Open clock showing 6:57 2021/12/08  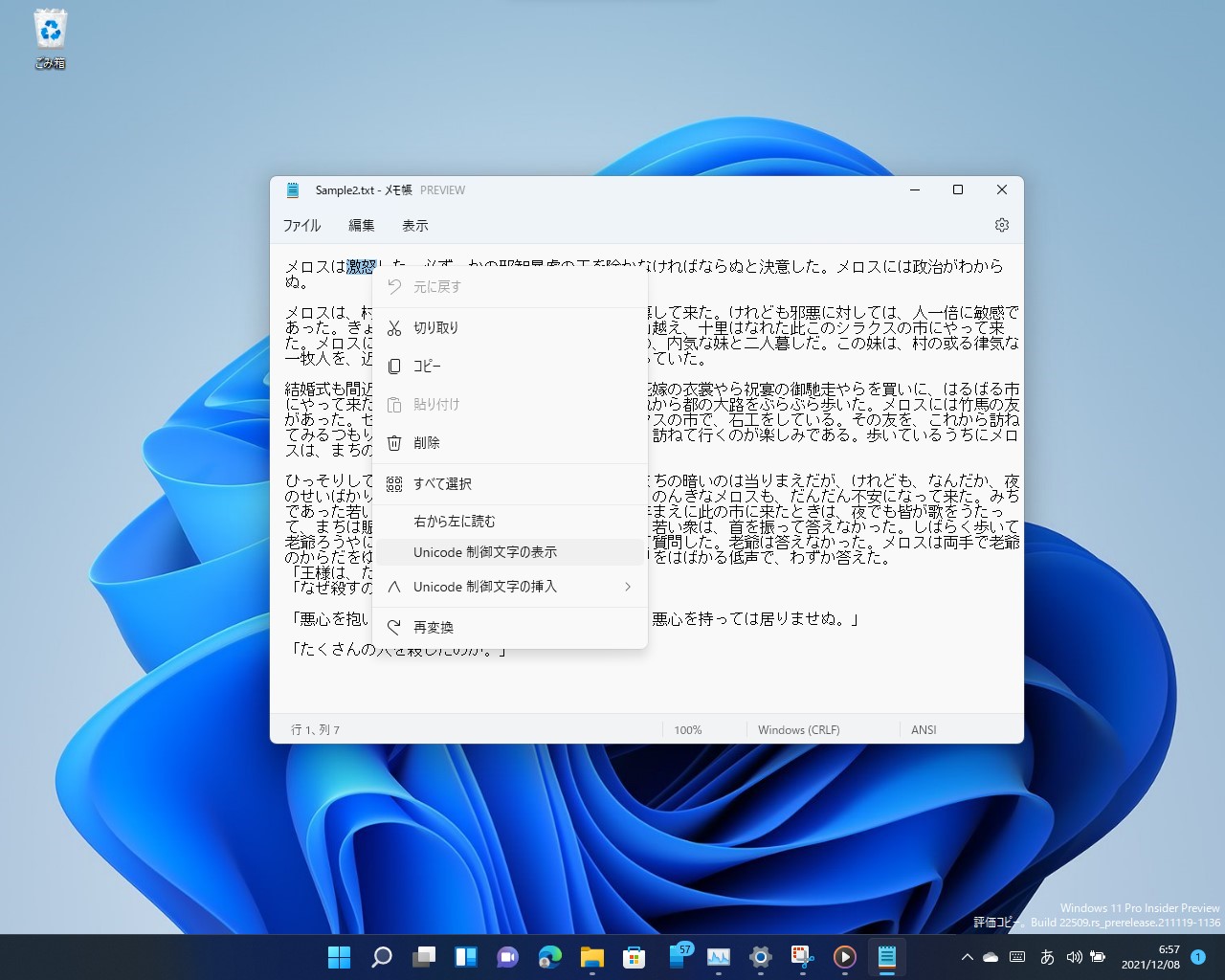[1149, 957]
